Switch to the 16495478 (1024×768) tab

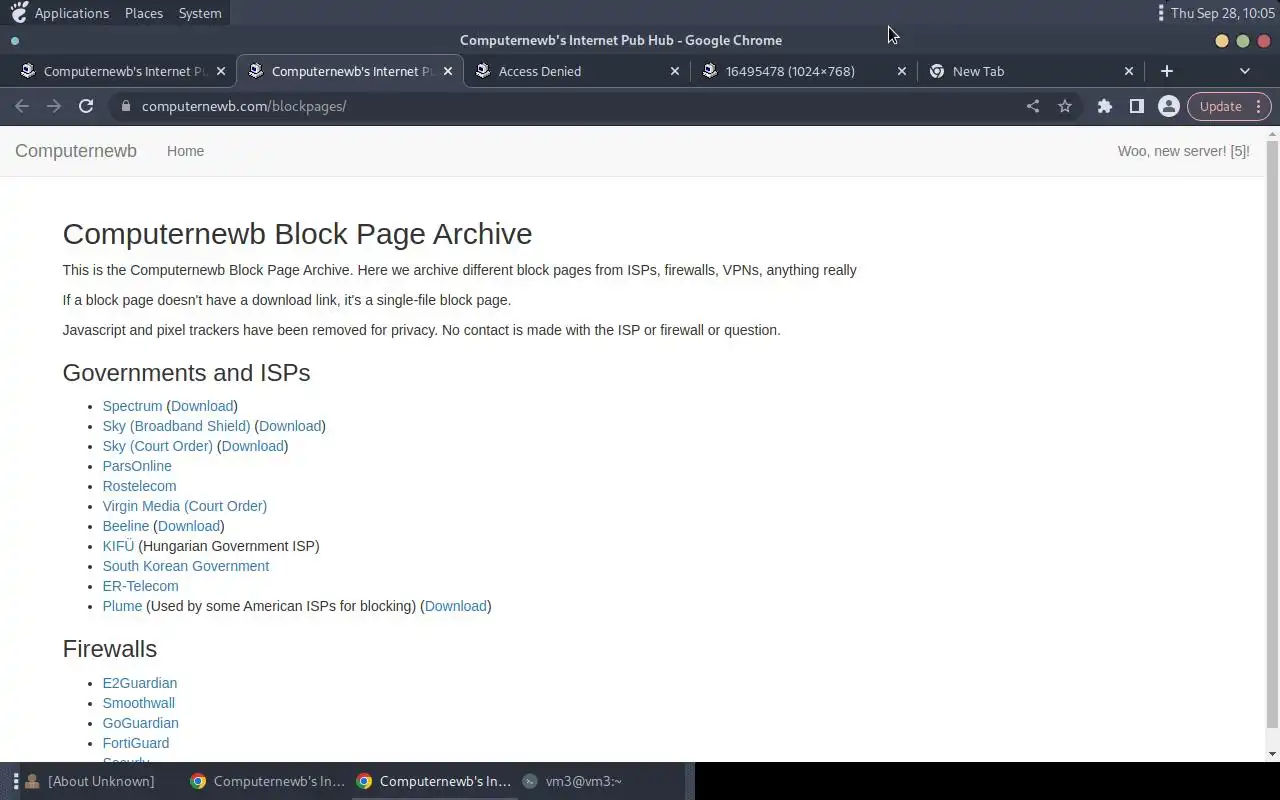[804, 71]
